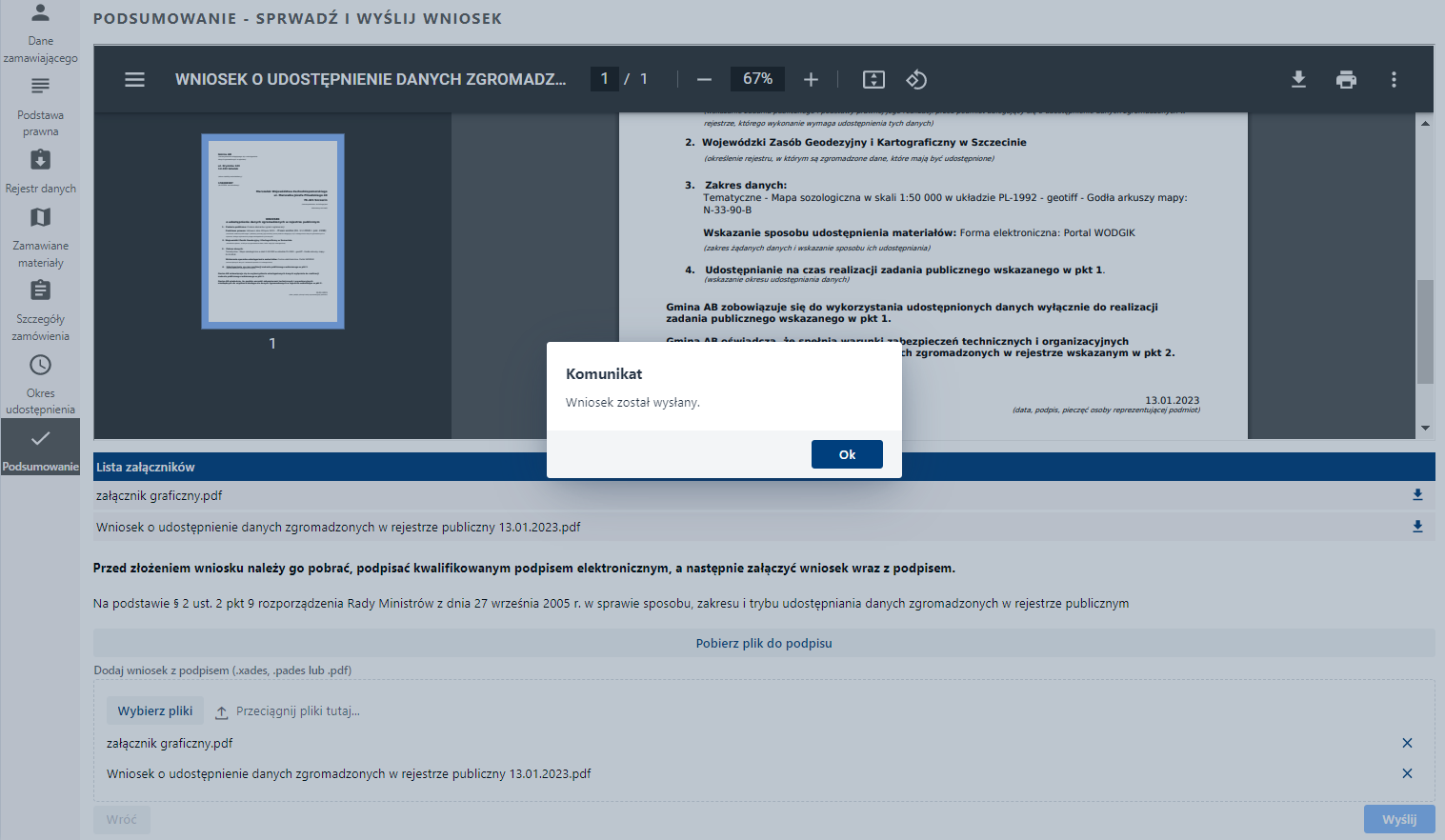Viewport: 1445px width, 840px height.
Task: Confirm the Komunikat dialog with Ok
Action: click(847, 454)
